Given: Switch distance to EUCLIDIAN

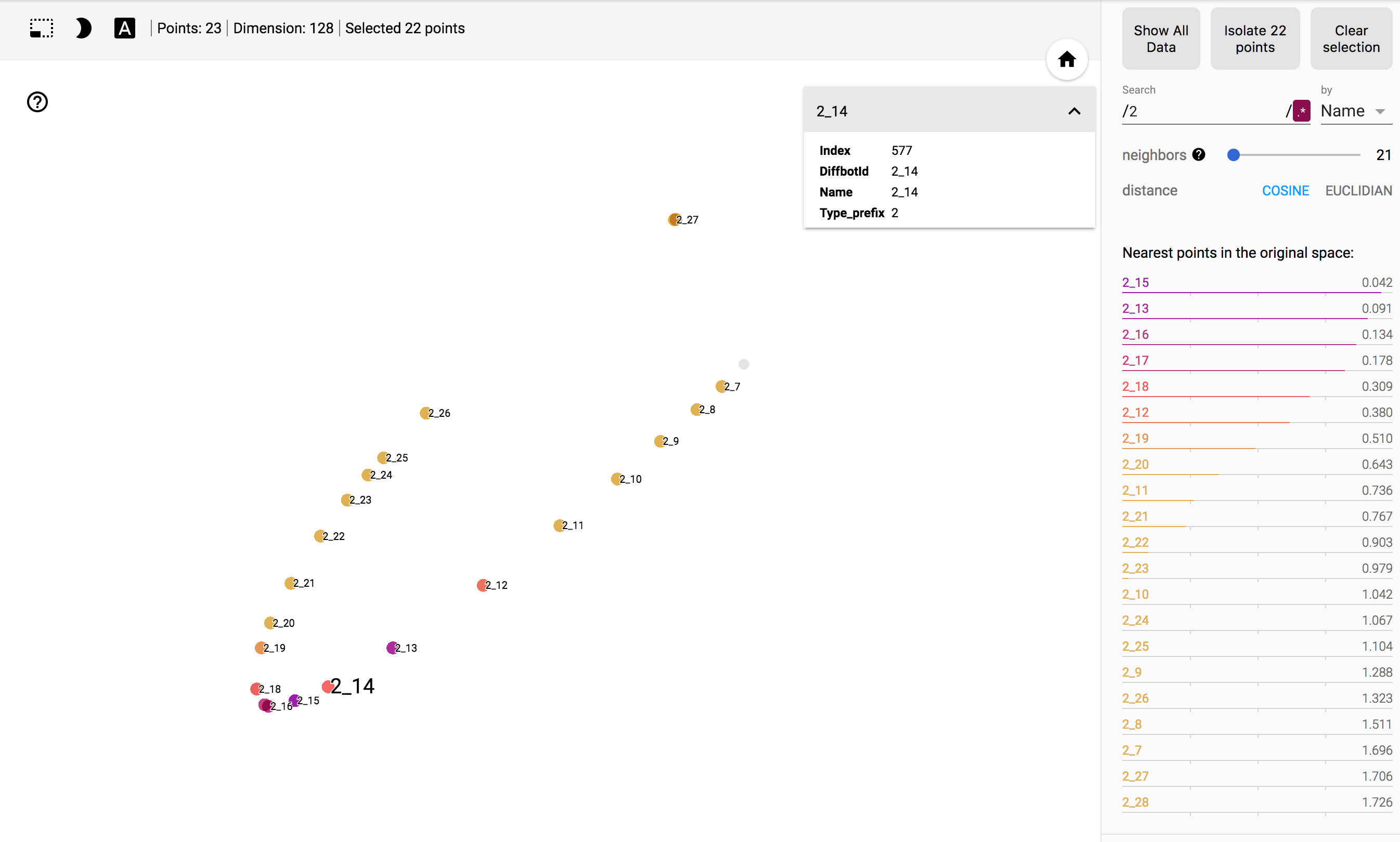Looking at the screenshot, I should tap(1358, 191).
